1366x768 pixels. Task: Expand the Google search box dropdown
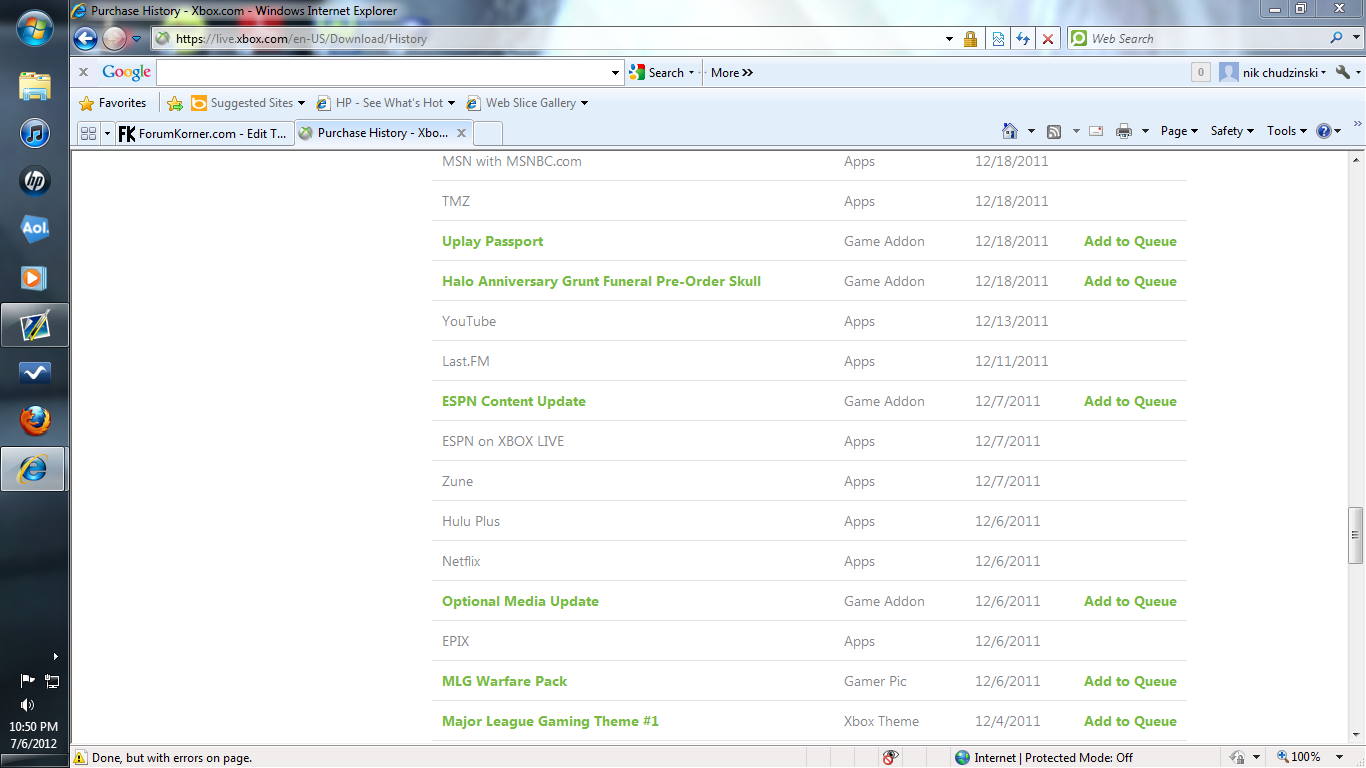pyautogui.click(x=616, y=72)
